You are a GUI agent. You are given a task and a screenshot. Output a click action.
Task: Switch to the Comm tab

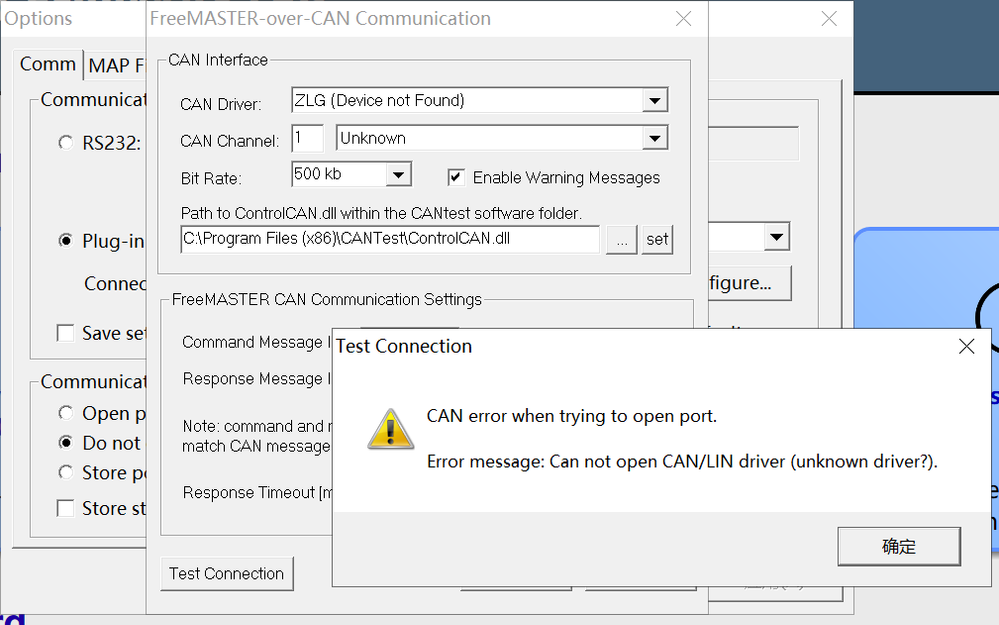click(47, 64)
